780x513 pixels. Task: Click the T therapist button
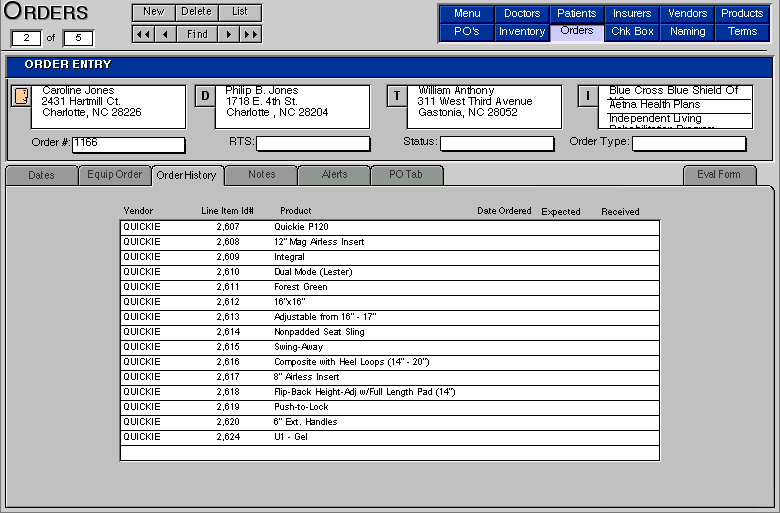point(397,96)
